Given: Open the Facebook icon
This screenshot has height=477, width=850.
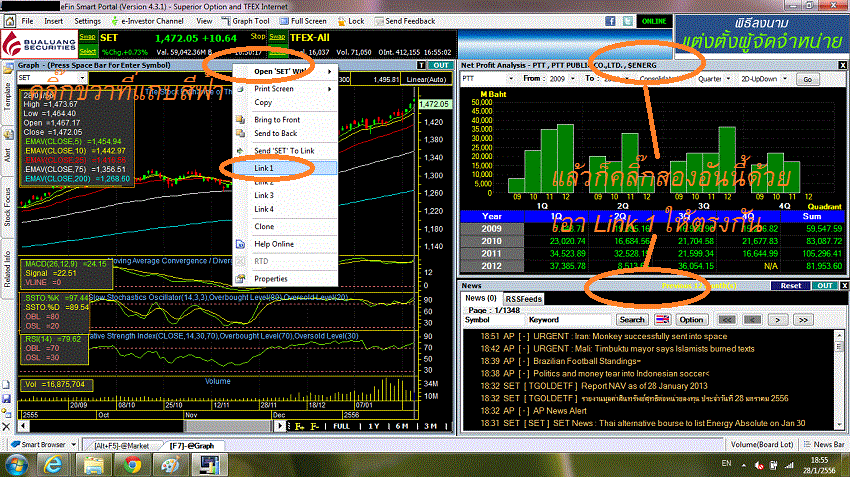Looking at the screenshot, I should (x=610, y=21).
